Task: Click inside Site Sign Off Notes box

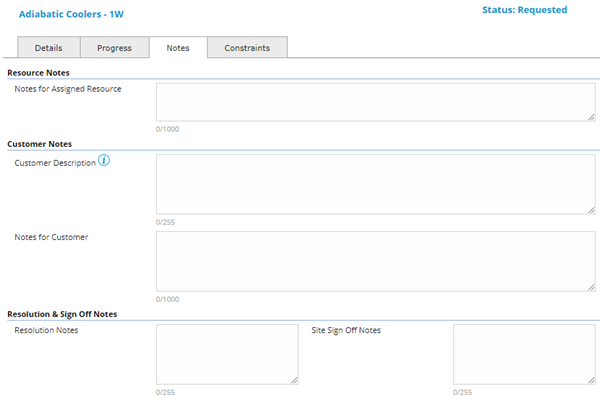Action: 523,353
